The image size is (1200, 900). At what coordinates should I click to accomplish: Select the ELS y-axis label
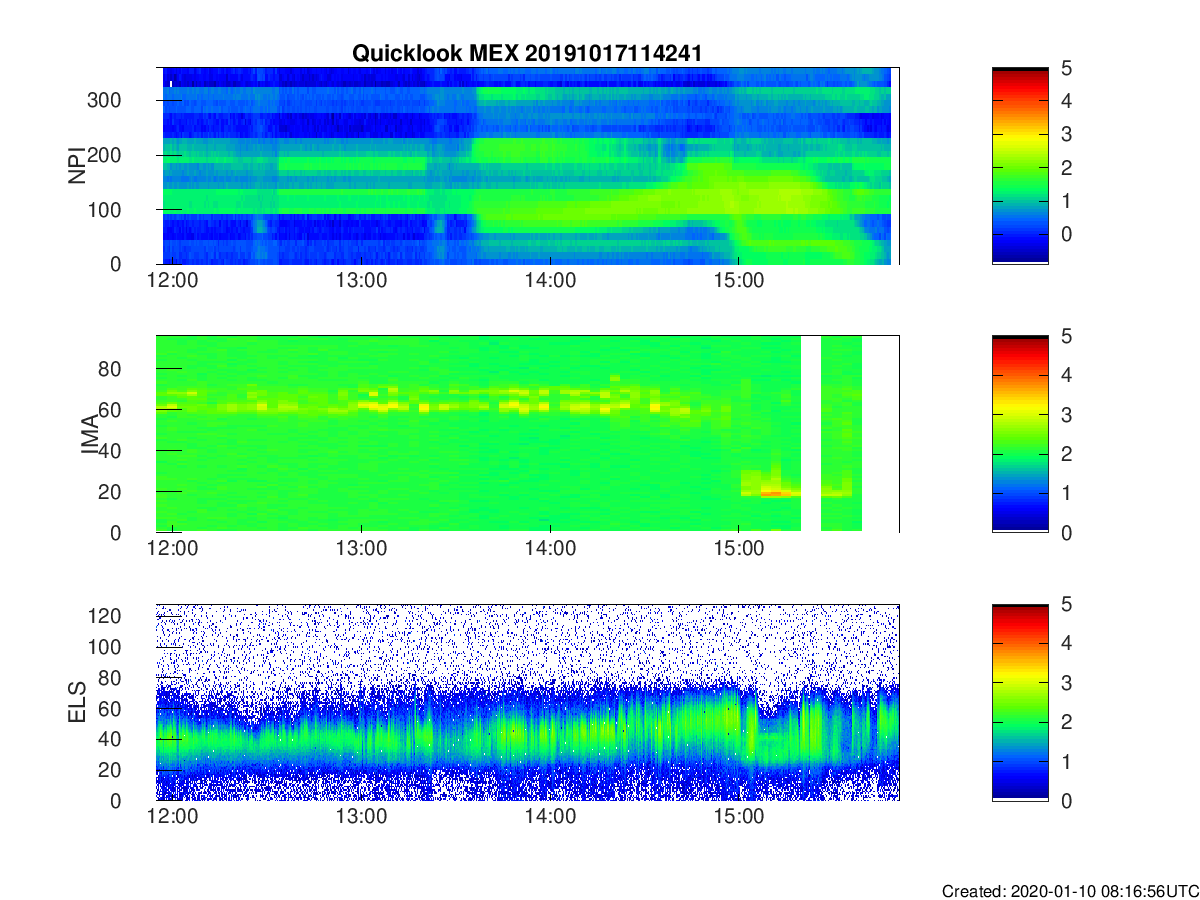click(76, 702)
